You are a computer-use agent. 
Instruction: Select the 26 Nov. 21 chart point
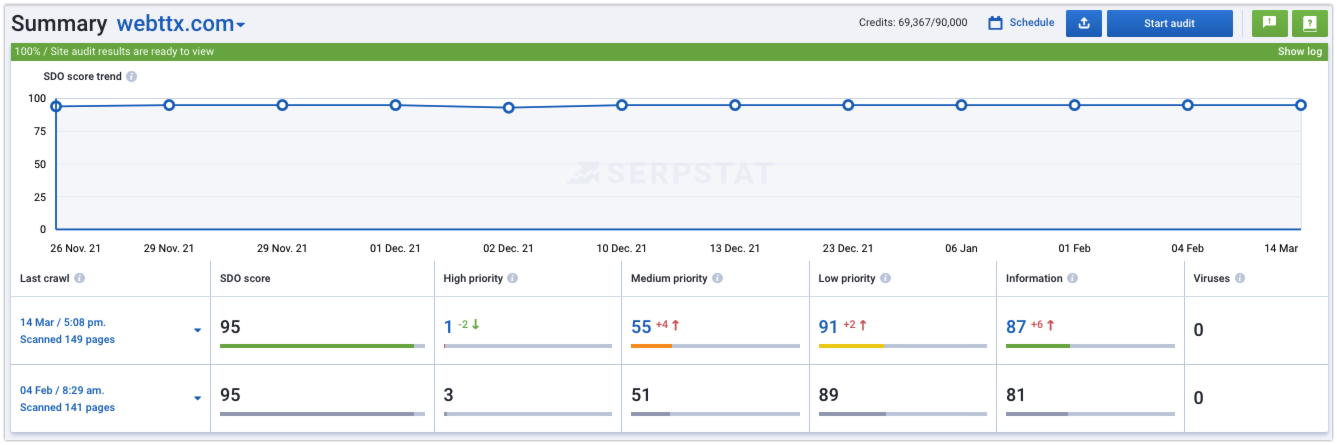coord(56,106)
